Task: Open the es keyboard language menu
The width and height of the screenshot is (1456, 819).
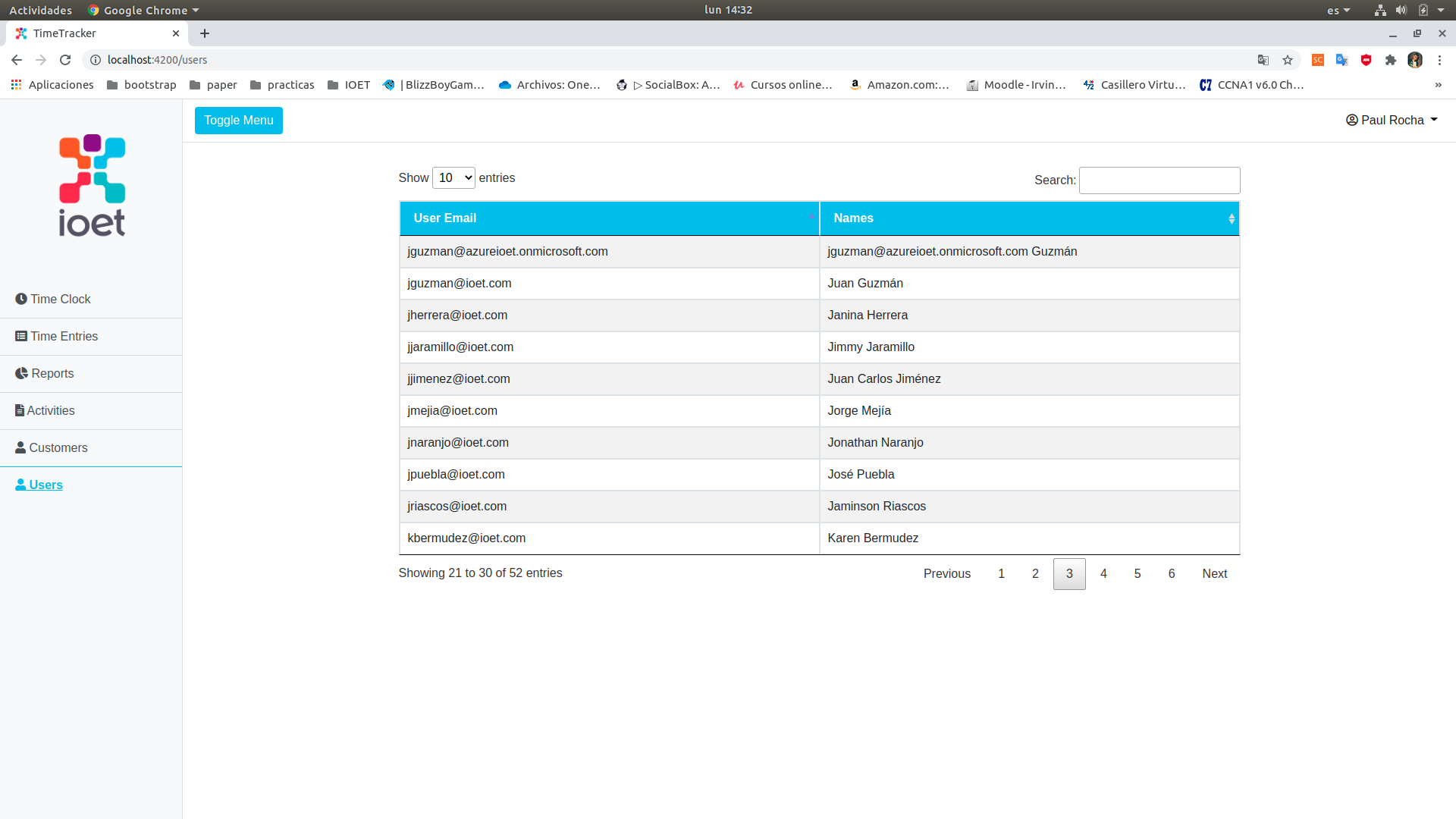Action: point(1338,11)
